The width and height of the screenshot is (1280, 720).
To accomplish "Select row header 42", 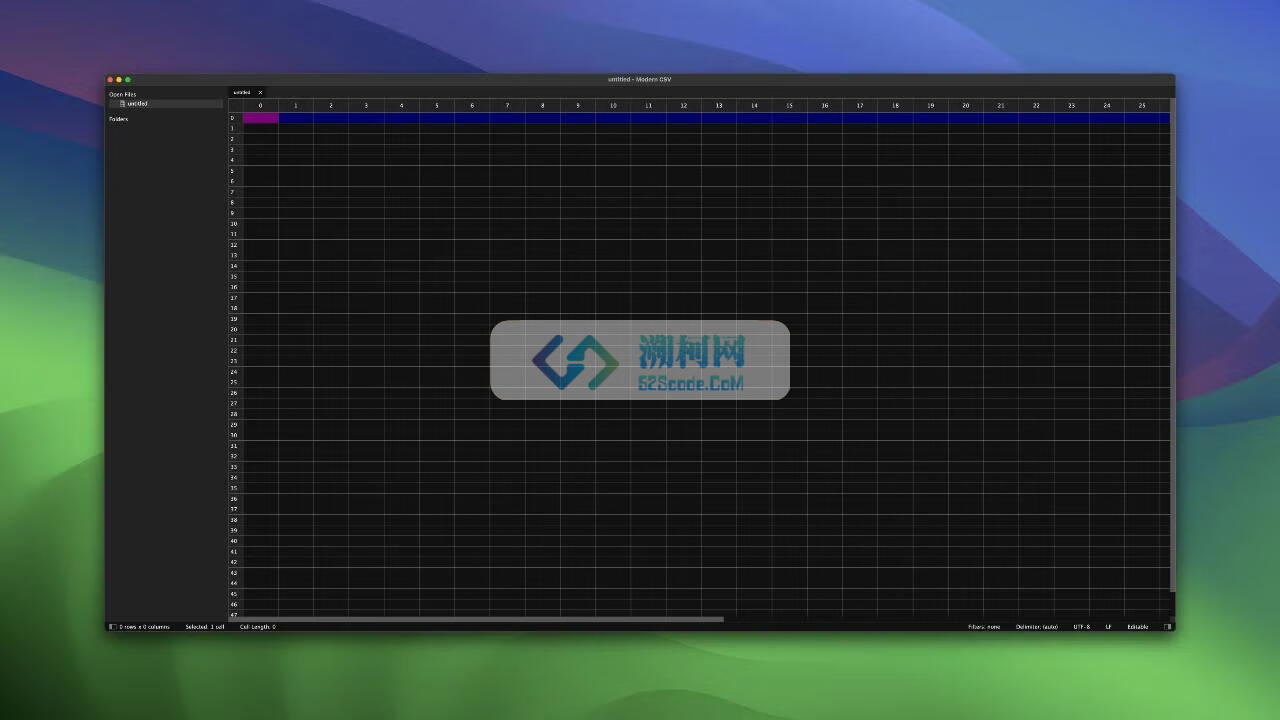I will tap(235, 562).
